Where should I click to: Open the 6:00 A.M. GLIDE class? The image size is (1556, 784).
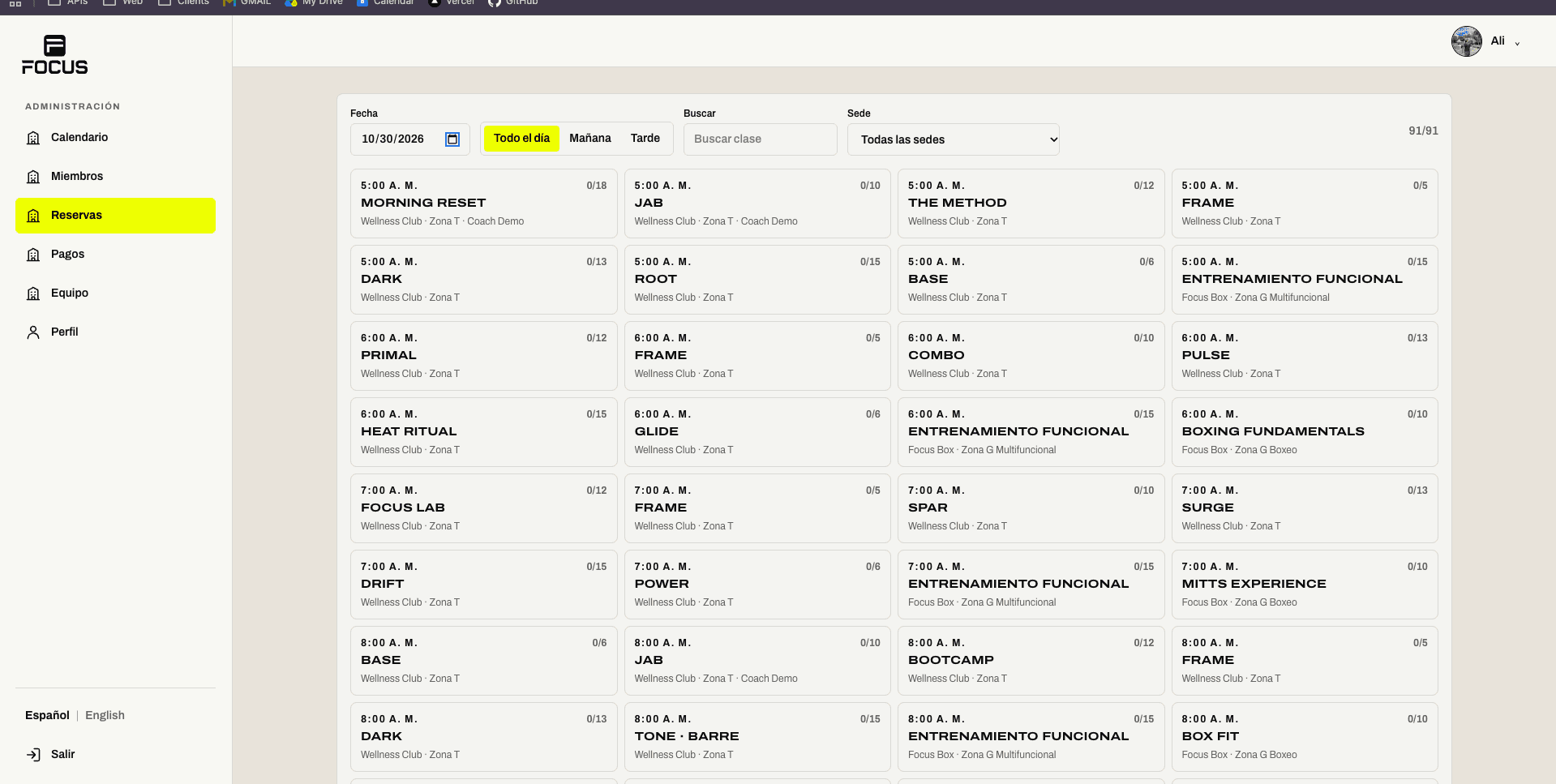[757, 432]
